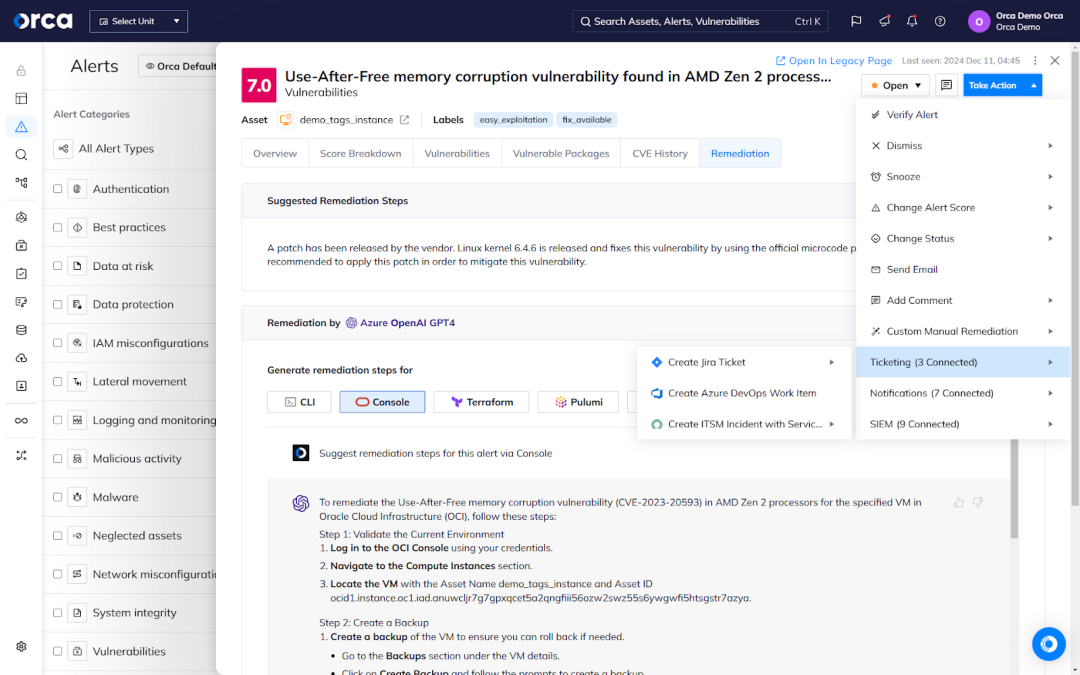The width and height of the screenshot is (1080, 675).
Task: Open the help question mark icon
Action: point(939,21)
